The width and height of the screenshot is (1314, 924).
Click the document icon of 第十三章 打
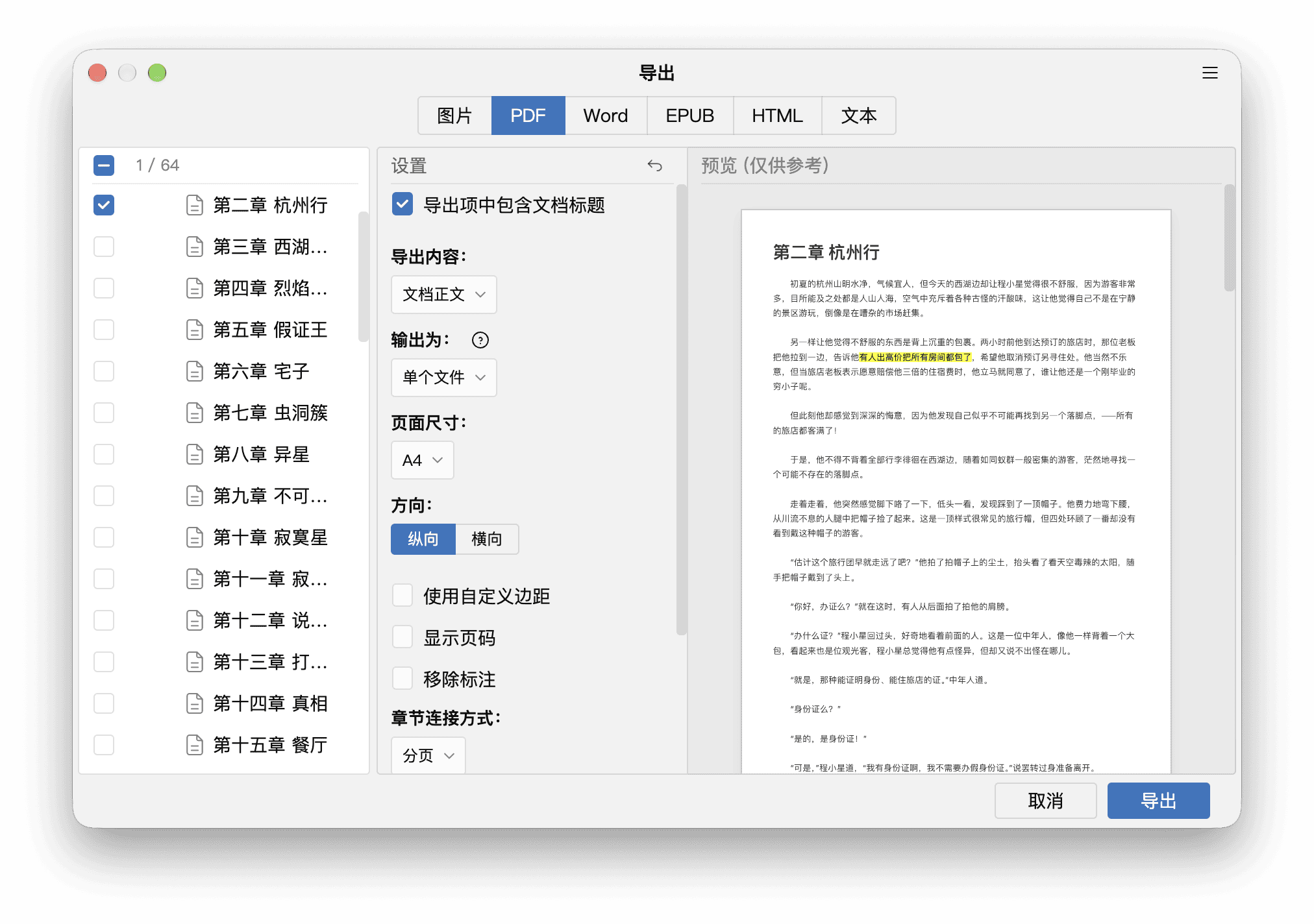tap(194, 662)
